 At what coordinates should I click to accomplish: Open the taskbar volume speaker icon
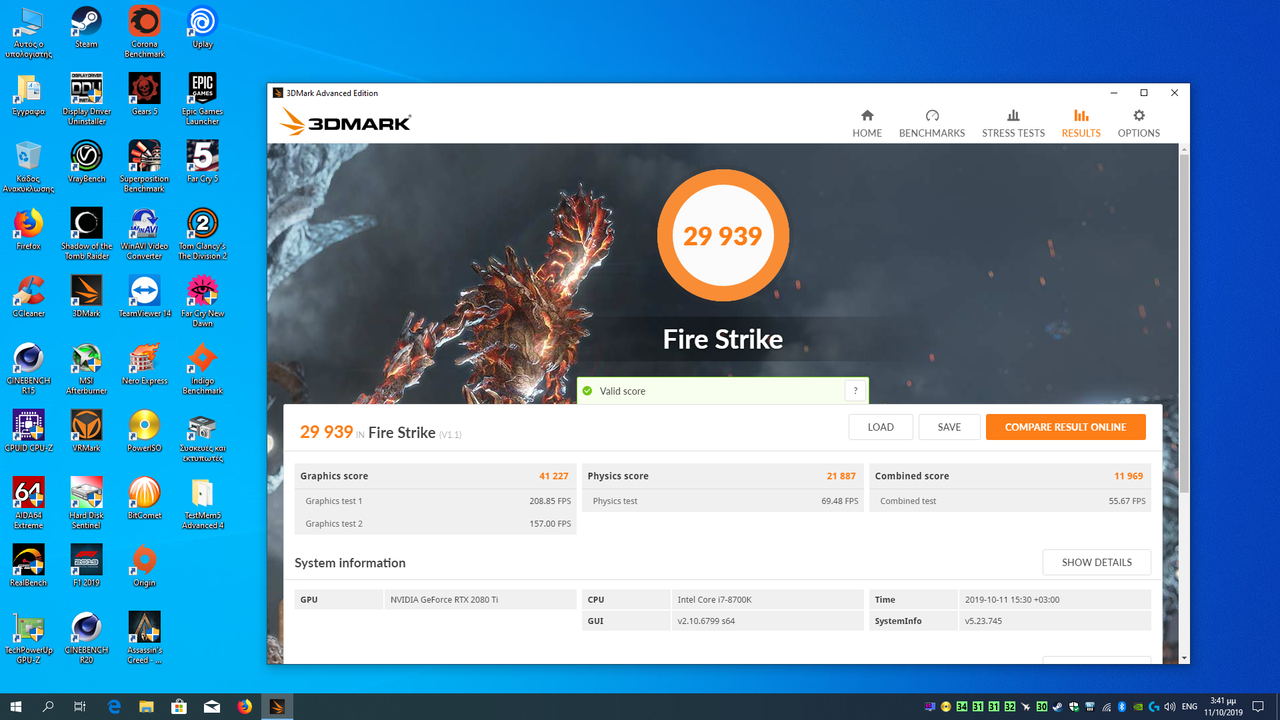point(1172,707)
